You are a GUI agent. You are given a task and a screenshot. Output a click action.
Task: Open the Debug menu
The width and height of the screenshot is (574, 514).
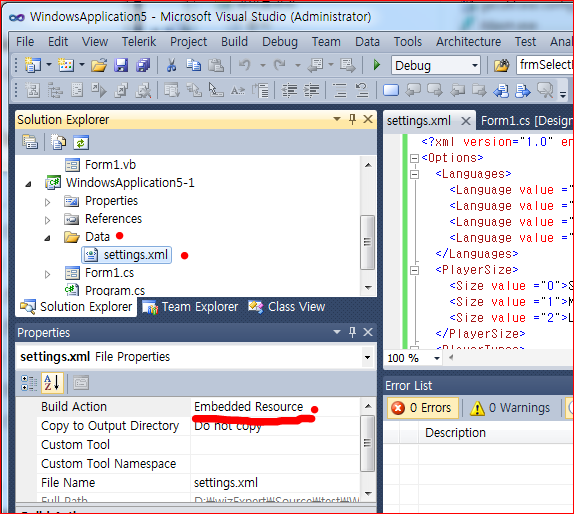coord(280,41)
